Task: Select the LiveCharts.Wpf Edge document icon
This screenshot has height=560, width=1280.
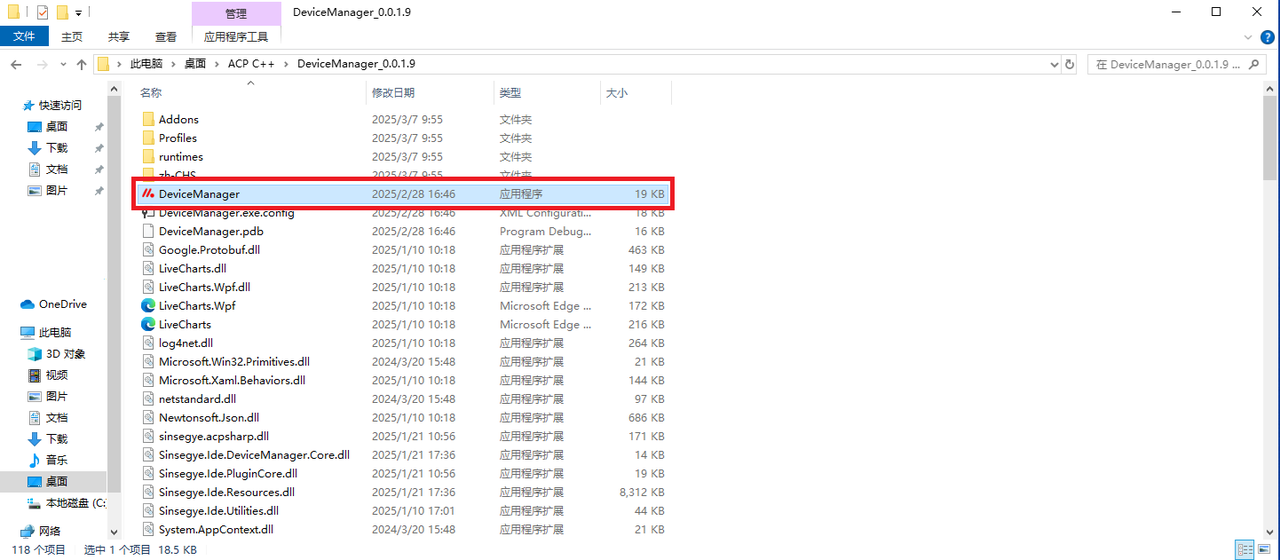Action: pyautogui.click(x=148, y=306)
